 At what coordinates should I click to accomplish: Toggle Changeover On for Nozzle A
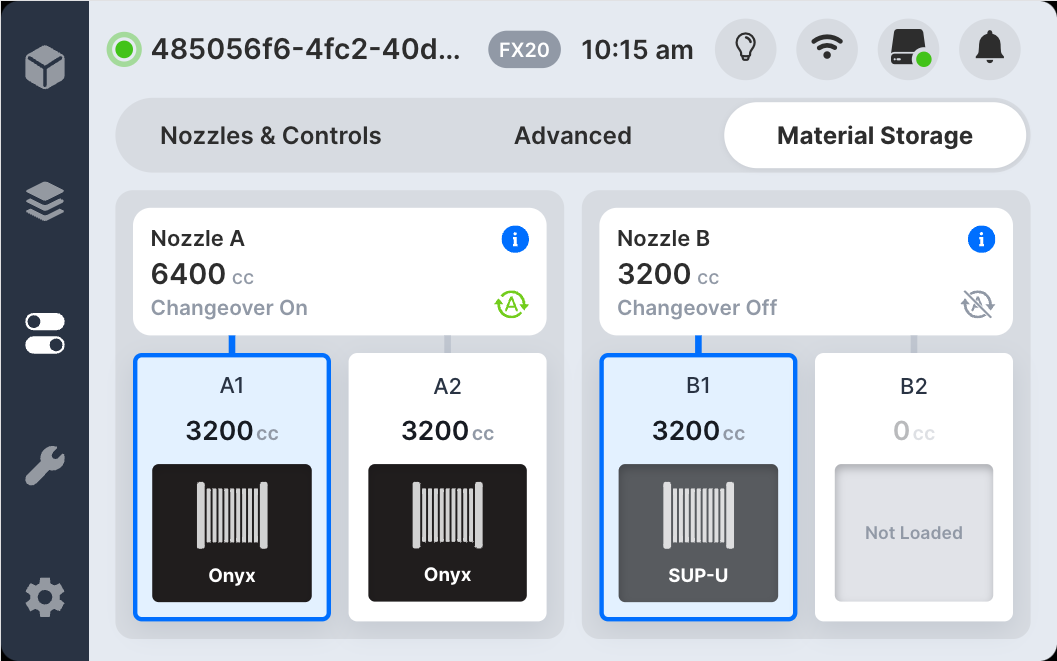coord(511,304)
